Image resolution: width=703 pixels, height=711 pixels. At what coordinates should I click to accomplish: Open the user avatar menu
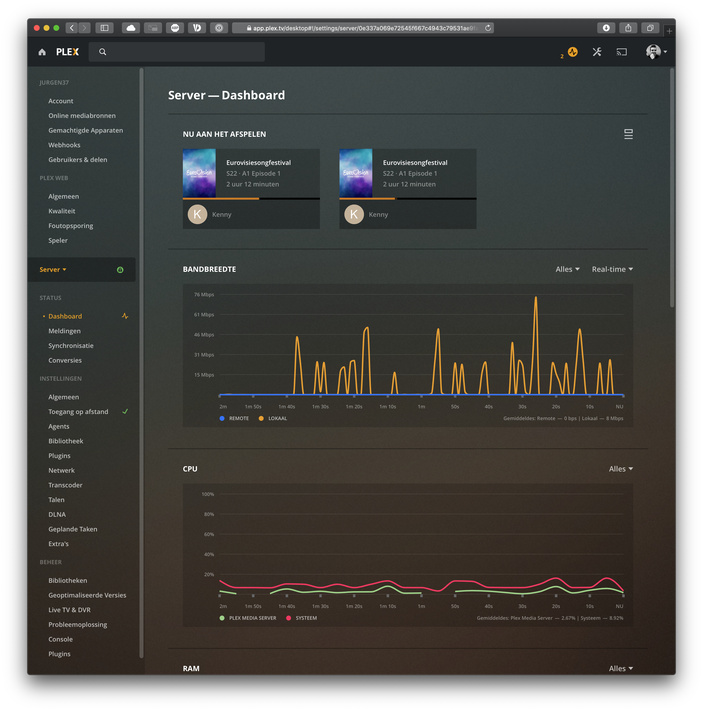click(x=656, y=52)
